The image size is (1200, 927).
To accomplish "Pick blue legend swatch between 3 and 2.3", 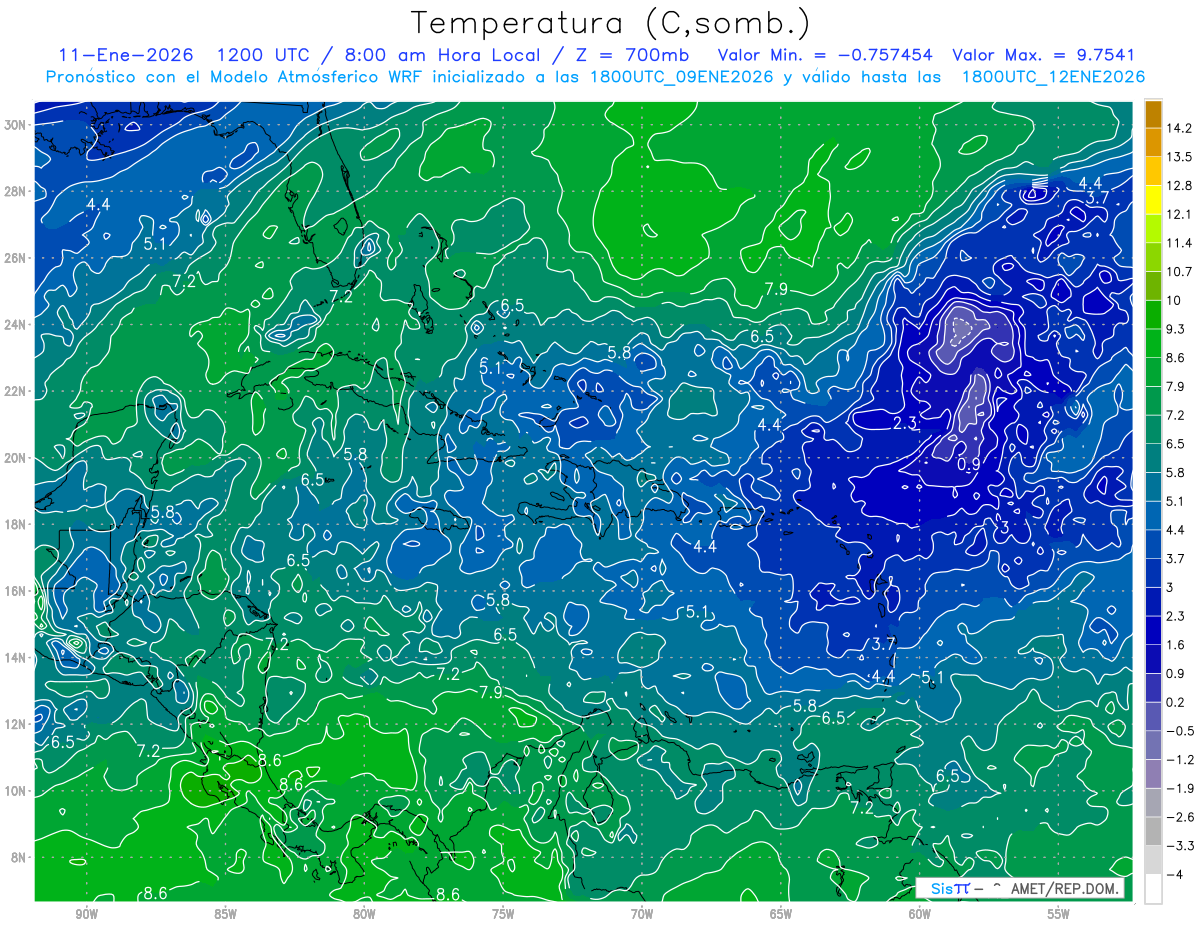I will tap(1154, 602).
